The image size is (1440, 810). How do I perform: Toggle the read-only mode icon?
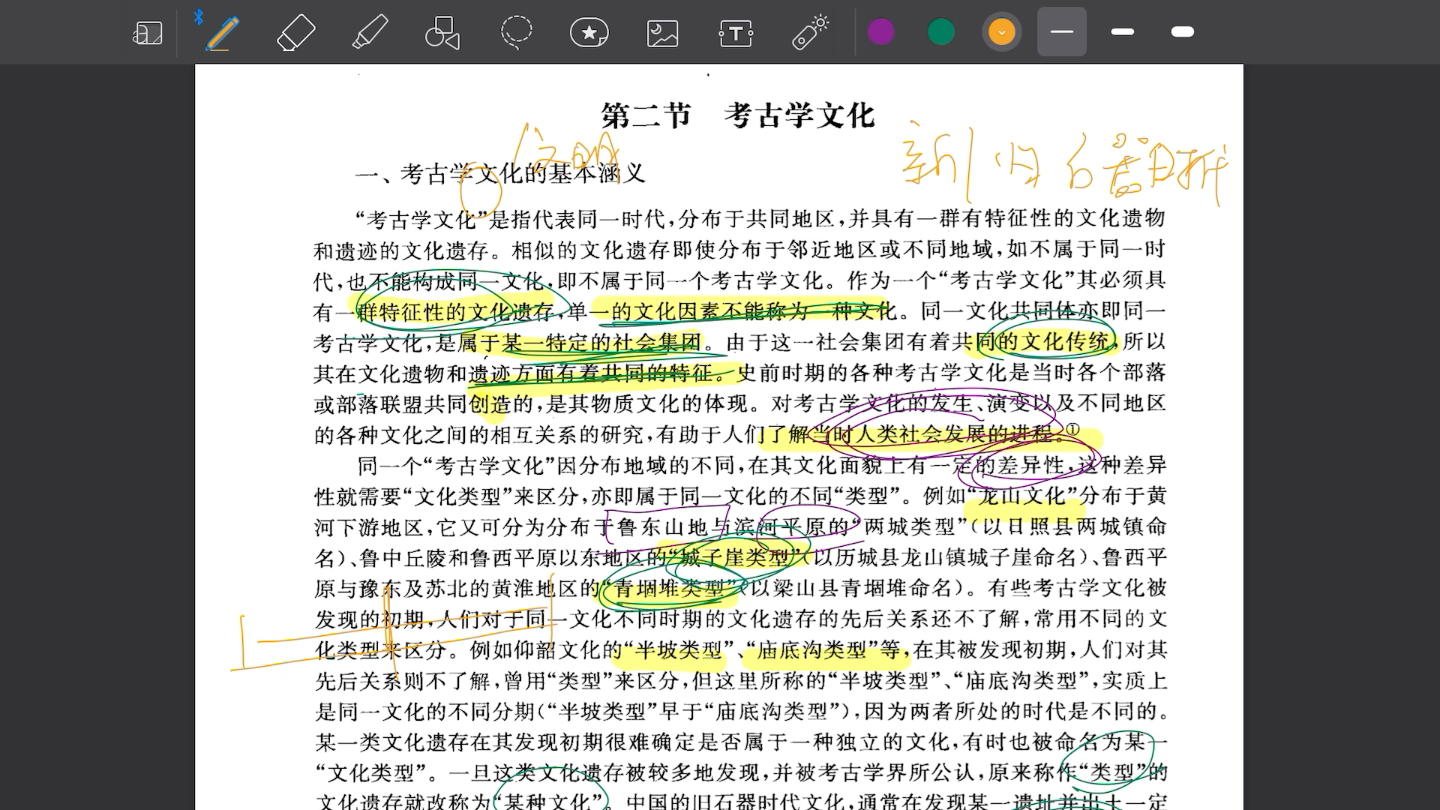coord(147,33)
